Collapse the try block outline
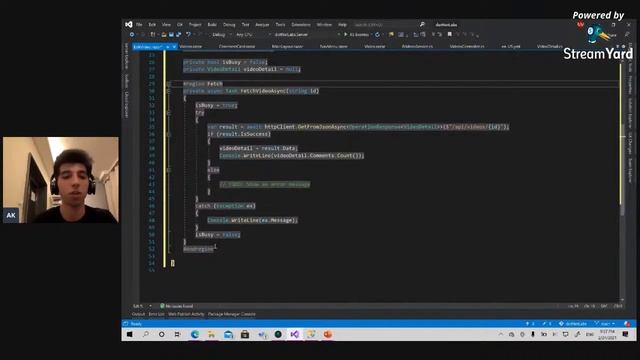The height and width of the screenshot is (360, 640). tap(169, 113)
